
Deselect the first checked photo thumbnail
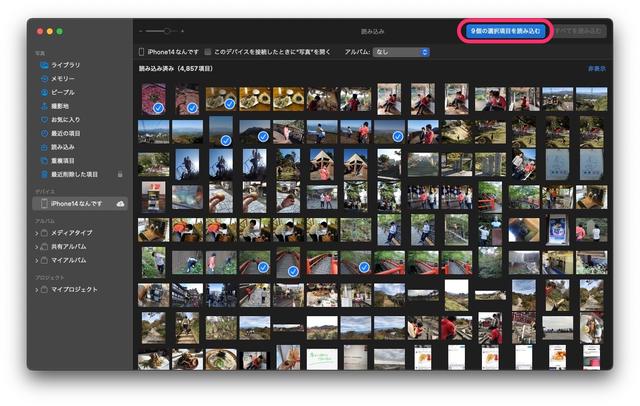(x=153, y=99)
